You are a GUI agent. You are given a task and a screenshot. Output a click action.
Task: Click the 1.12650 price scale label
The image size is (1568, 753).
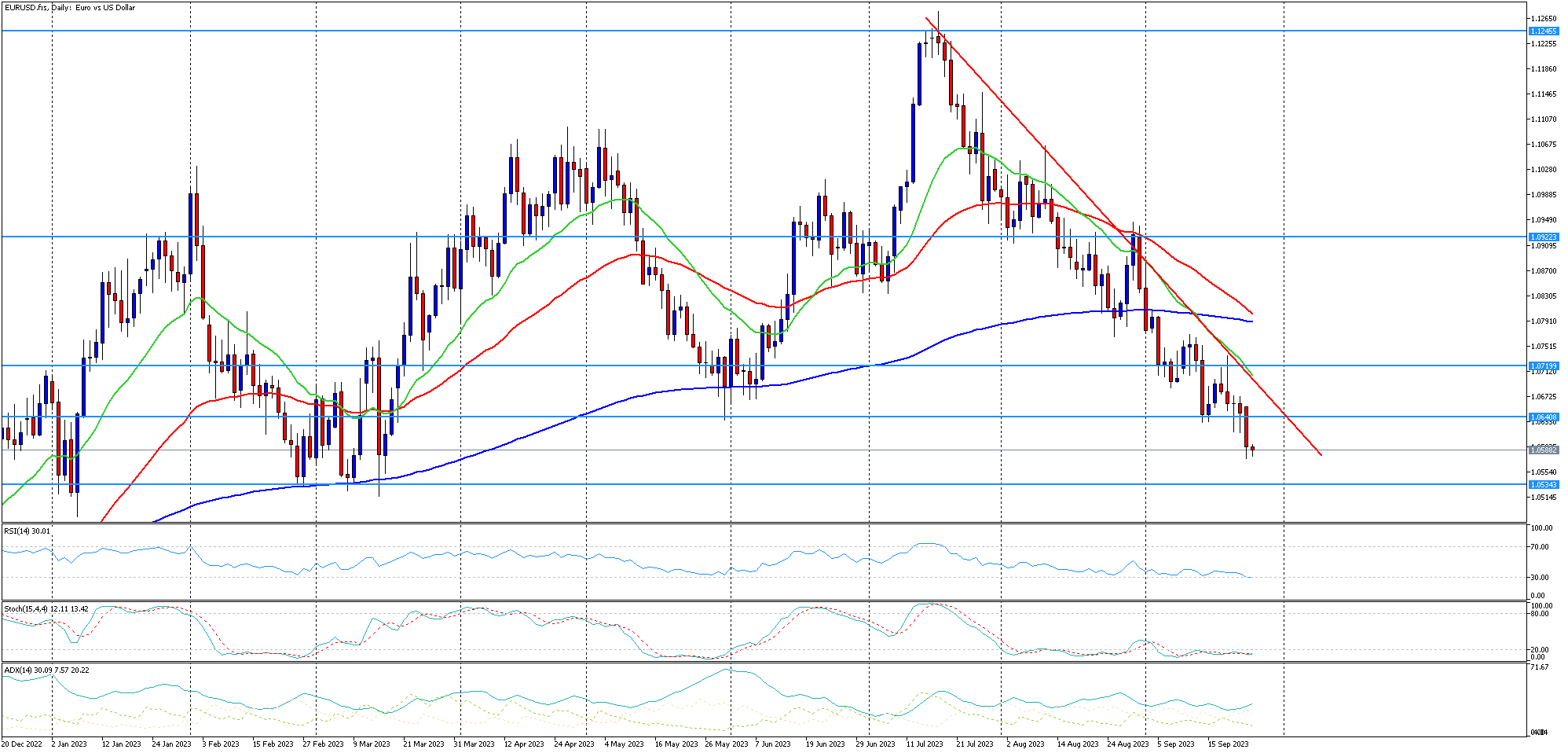(1544, 18)
